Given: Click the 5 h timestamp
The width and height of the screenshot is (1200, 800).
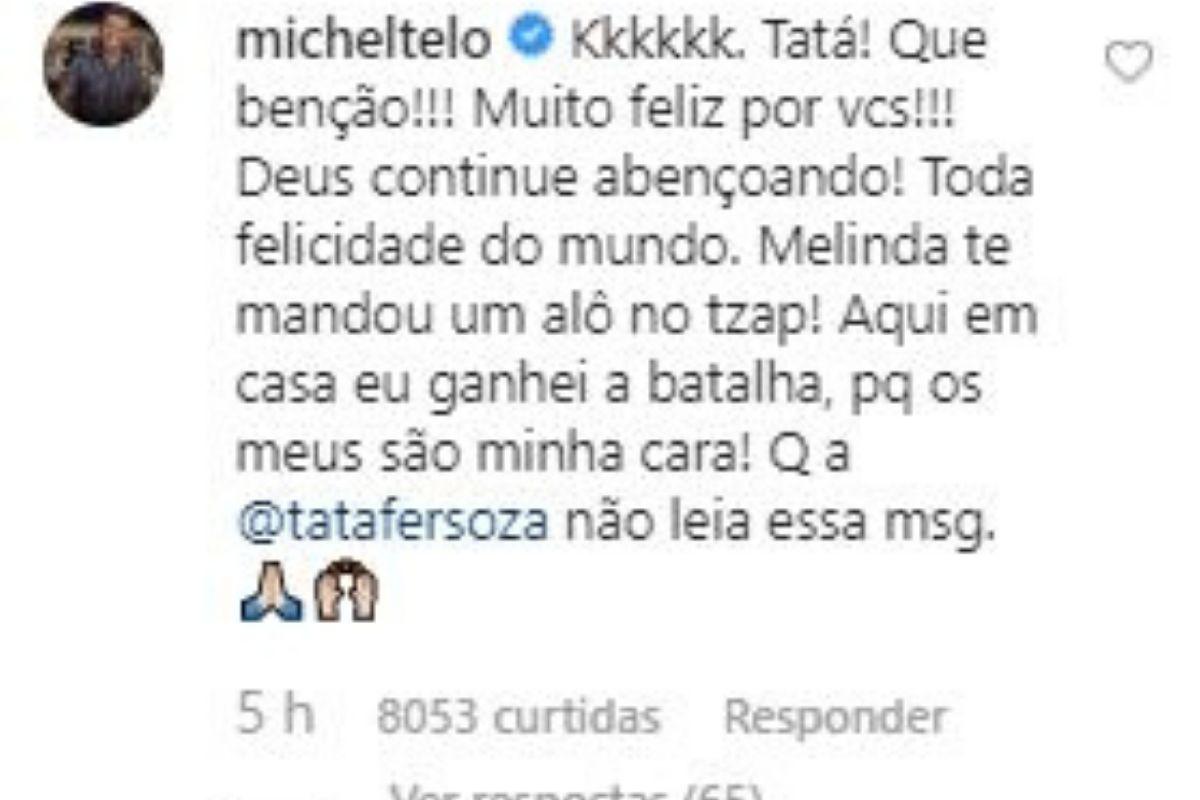Looking at the screenshot, I should tap(275, 716).
